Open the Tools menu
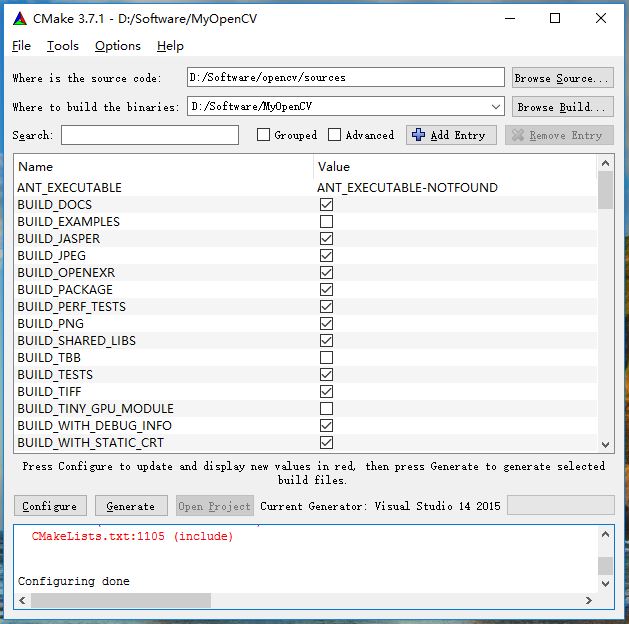The height and width of the screenshot is (624, 629). (63, 46)
